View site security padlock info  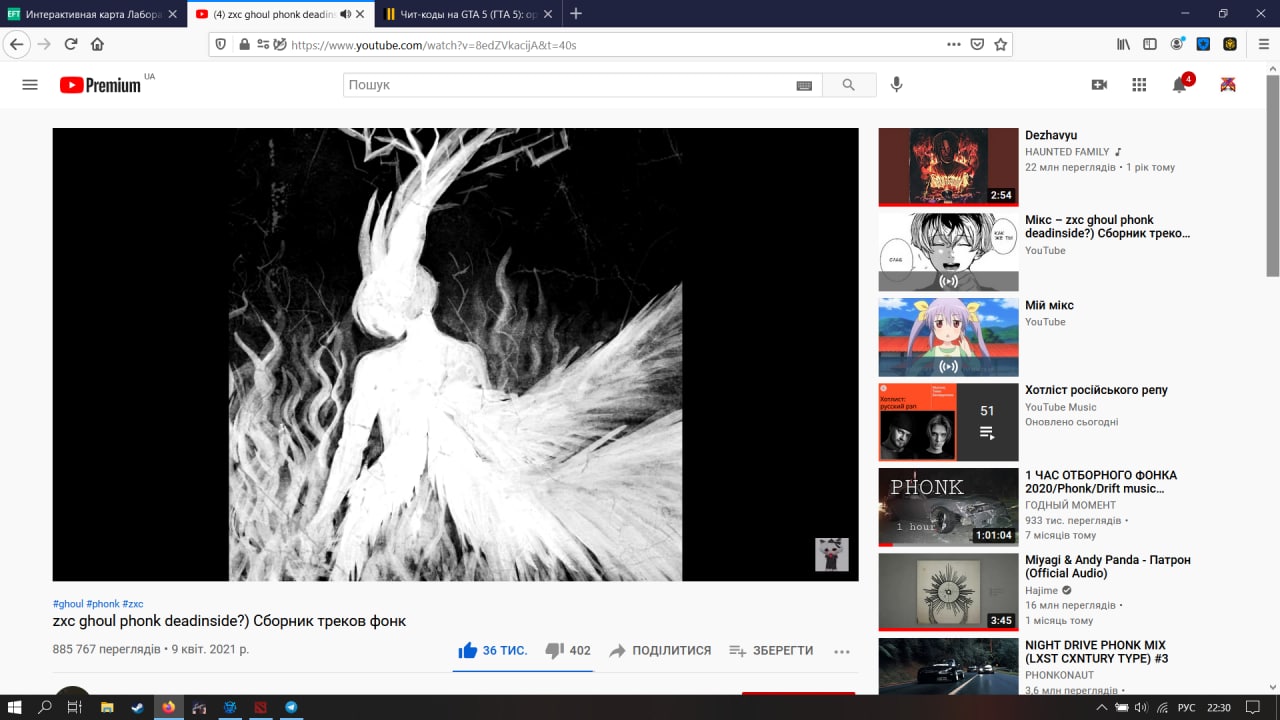point(243,44)
